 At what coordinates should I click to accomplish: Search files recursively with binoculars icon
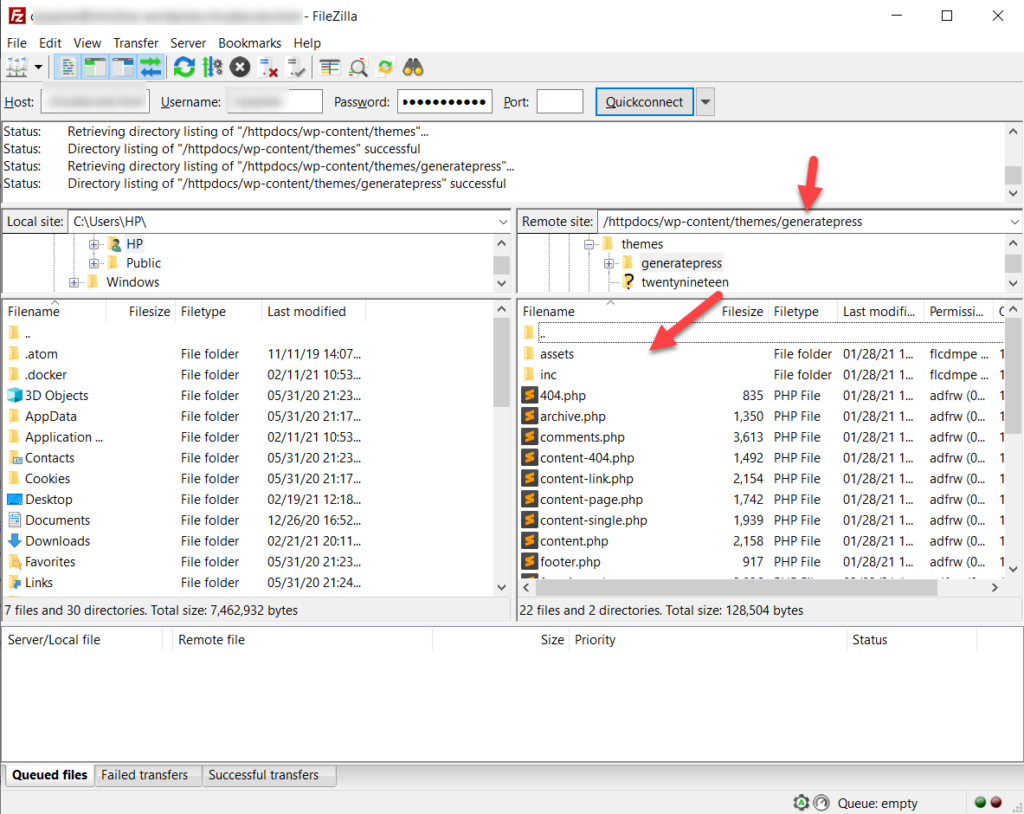[x=413, y=67]
